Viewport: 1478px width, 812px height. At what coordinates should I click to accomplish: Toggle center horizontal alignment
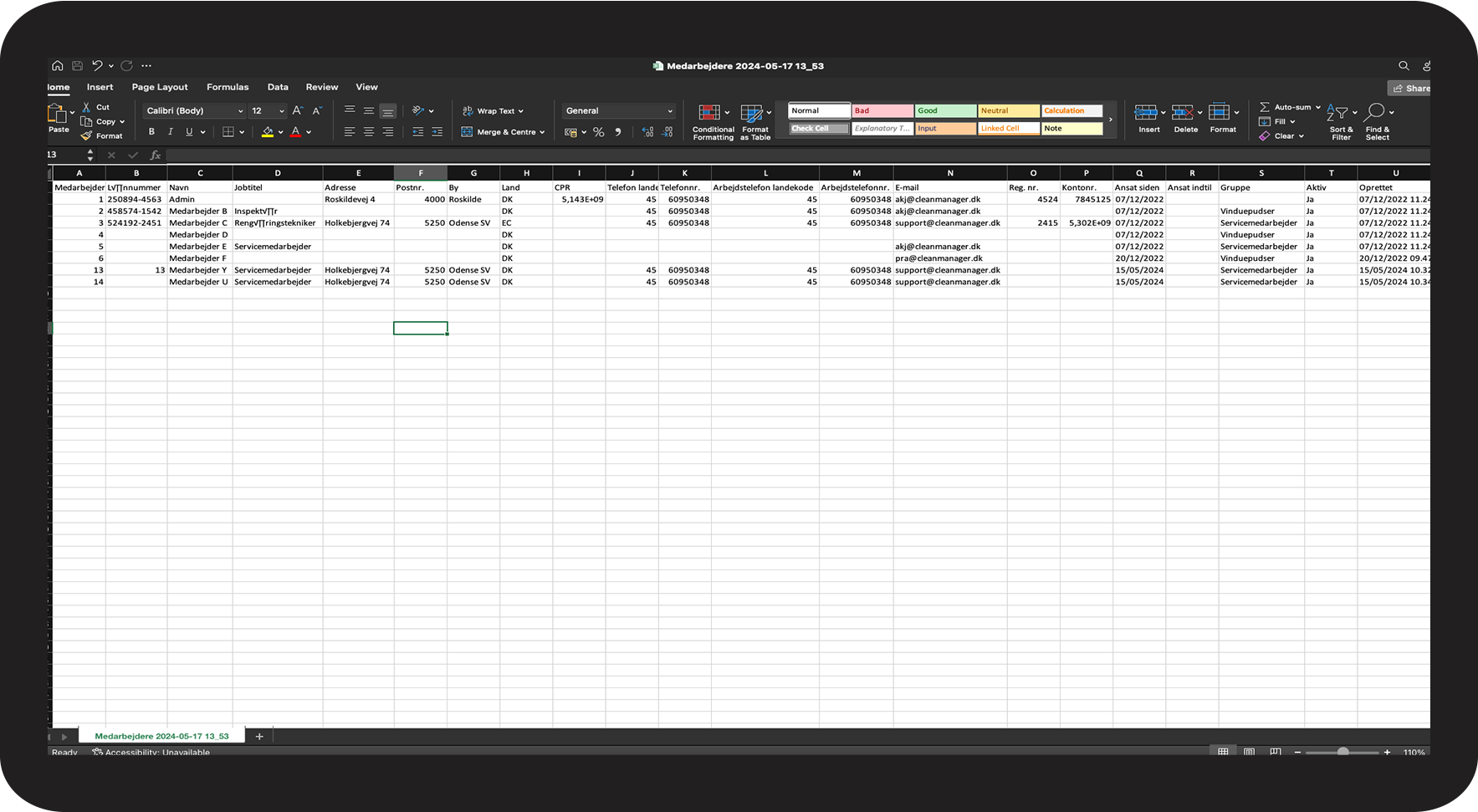368,132
